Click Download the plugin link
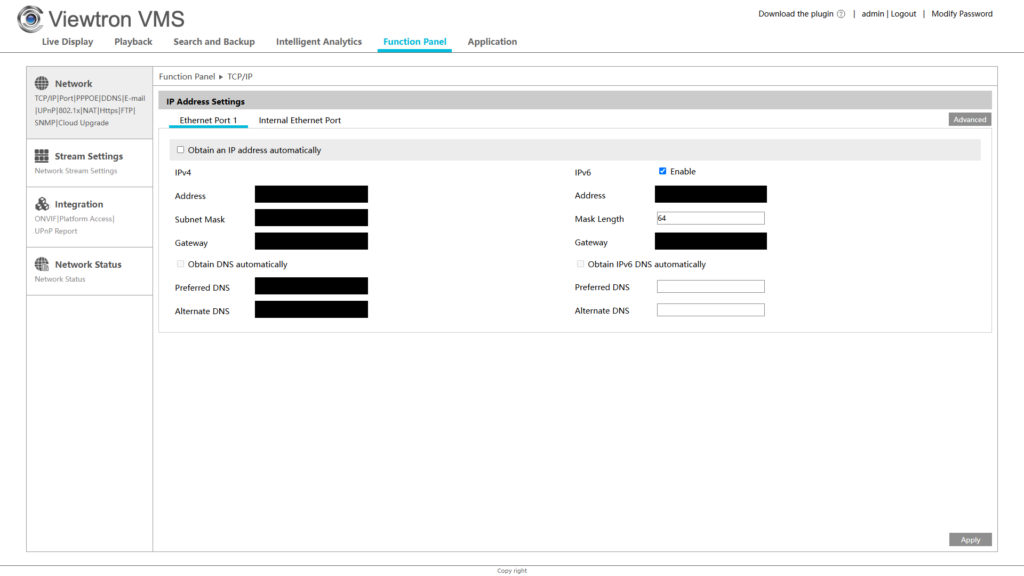The height and width of the screenshot is (576, 1024). [795, 14]
